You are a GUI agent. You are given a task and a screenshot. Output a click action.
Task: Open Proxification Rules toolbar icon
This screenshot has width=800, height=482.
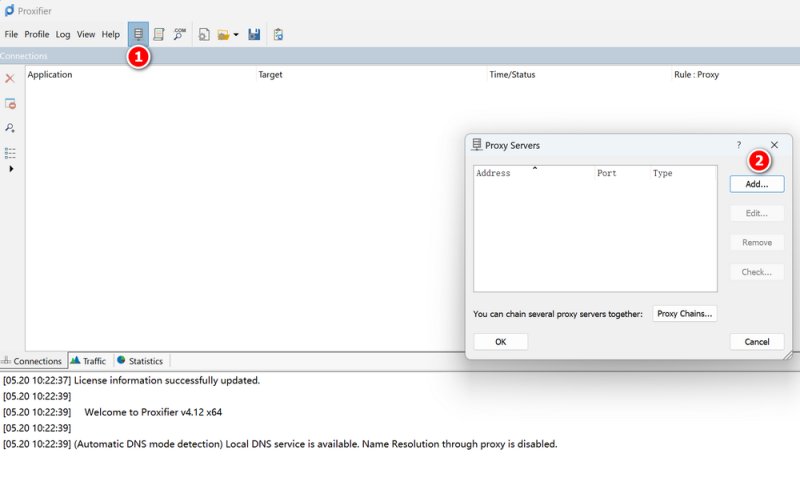pos(159,34)
